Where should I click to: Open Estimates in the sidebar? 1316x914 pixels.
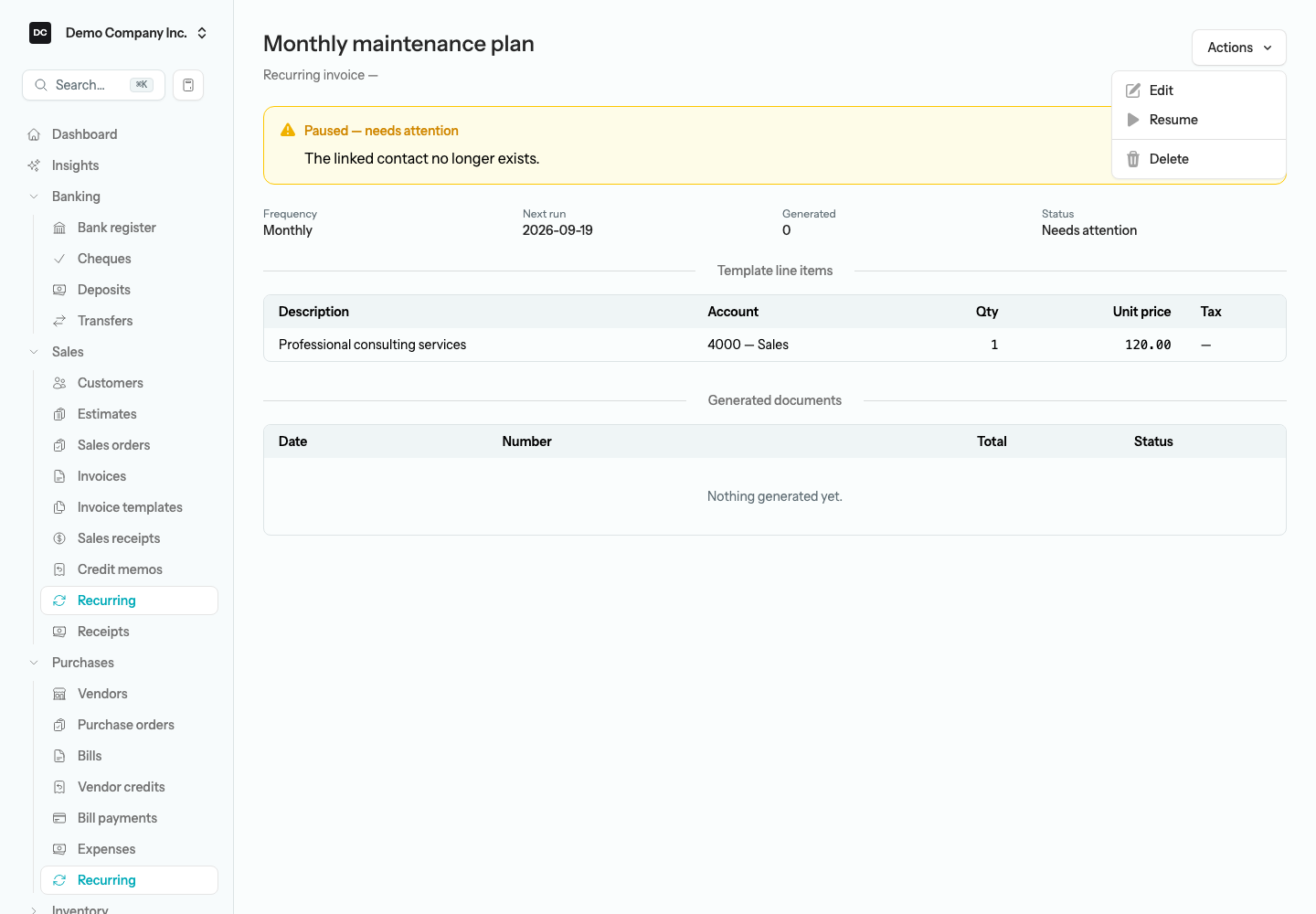tap(129, 414)
